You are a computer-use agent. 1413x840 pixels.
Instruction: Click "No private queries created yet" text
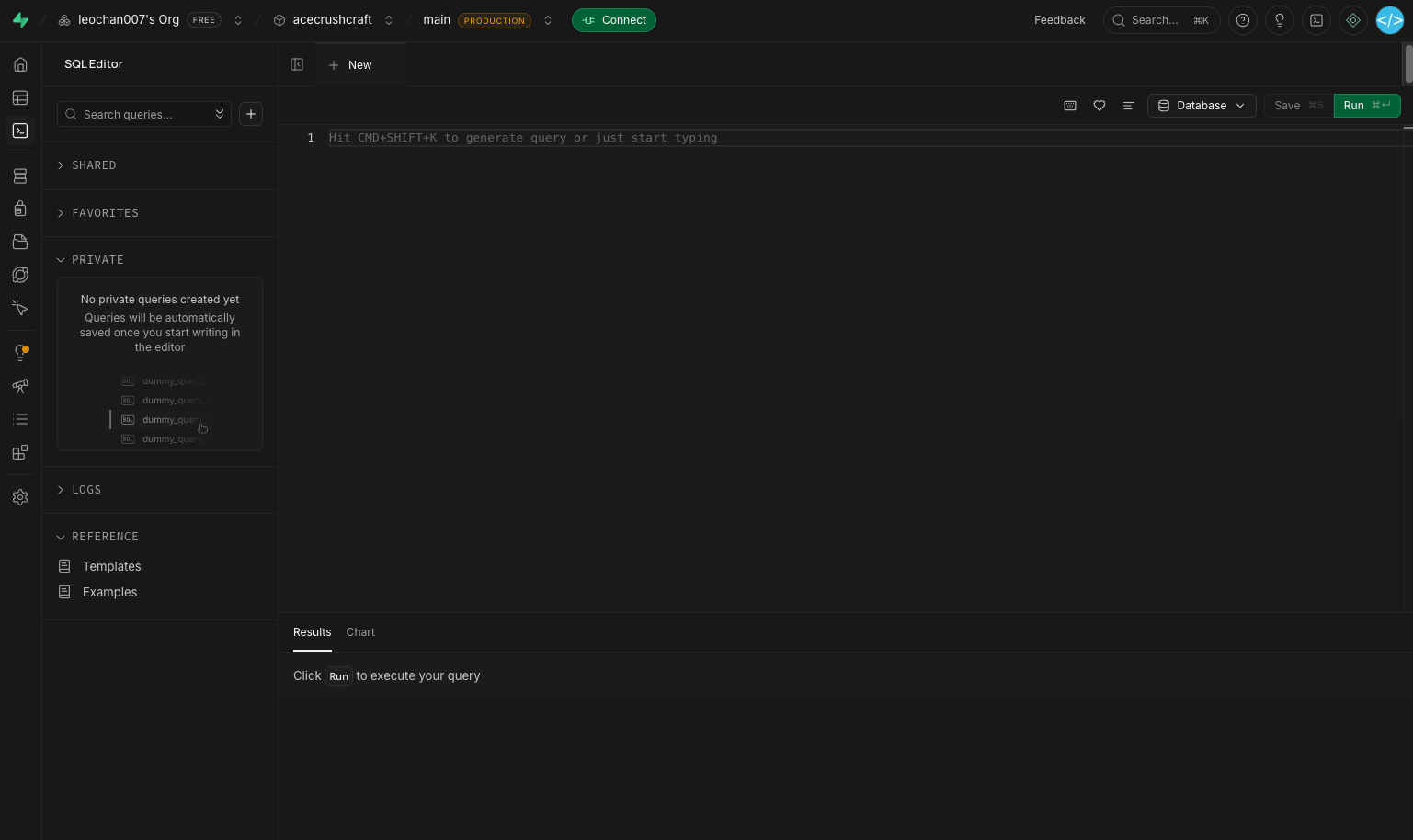(160, 300)
